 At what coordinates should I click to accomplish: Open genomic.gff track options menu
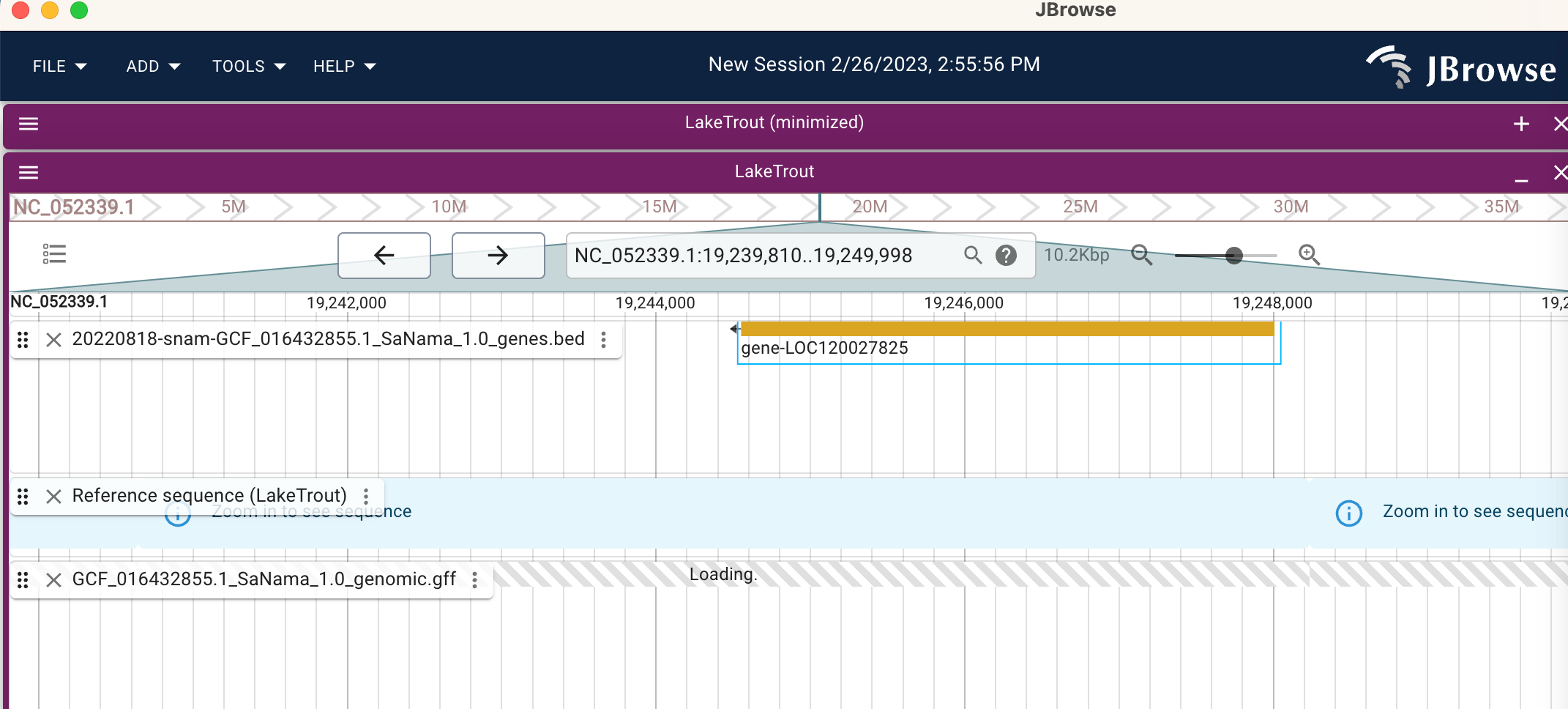[x=475, y=580]
